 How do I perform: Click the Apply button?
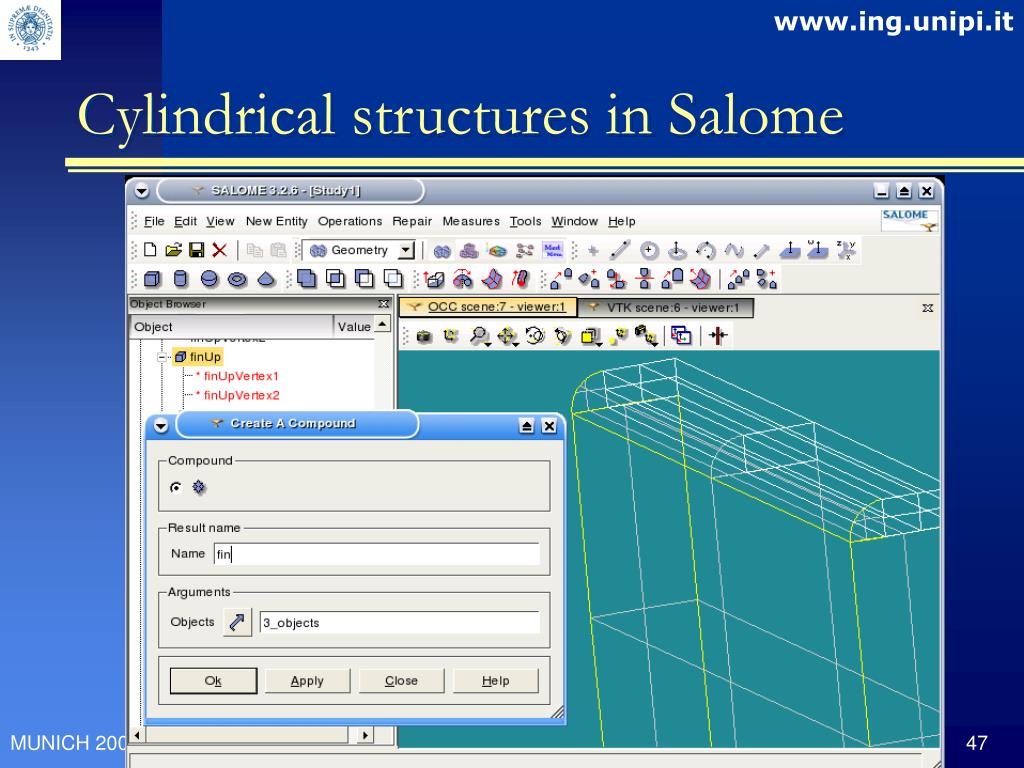(x=307, y=680)
